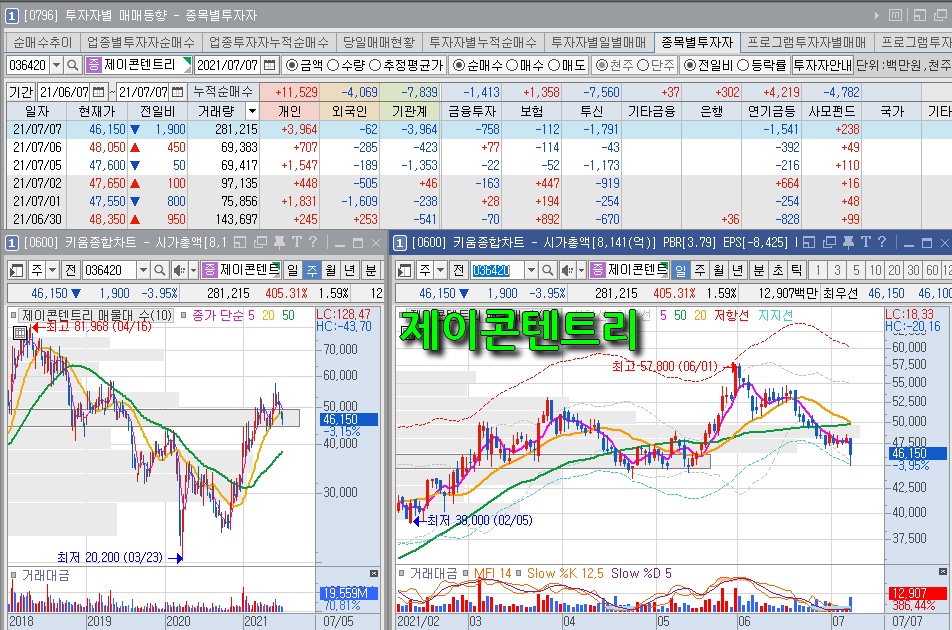Close the 거래대금 indicator pane in right chart
This screenshot has height=630, width=952.
pos(942,572)
